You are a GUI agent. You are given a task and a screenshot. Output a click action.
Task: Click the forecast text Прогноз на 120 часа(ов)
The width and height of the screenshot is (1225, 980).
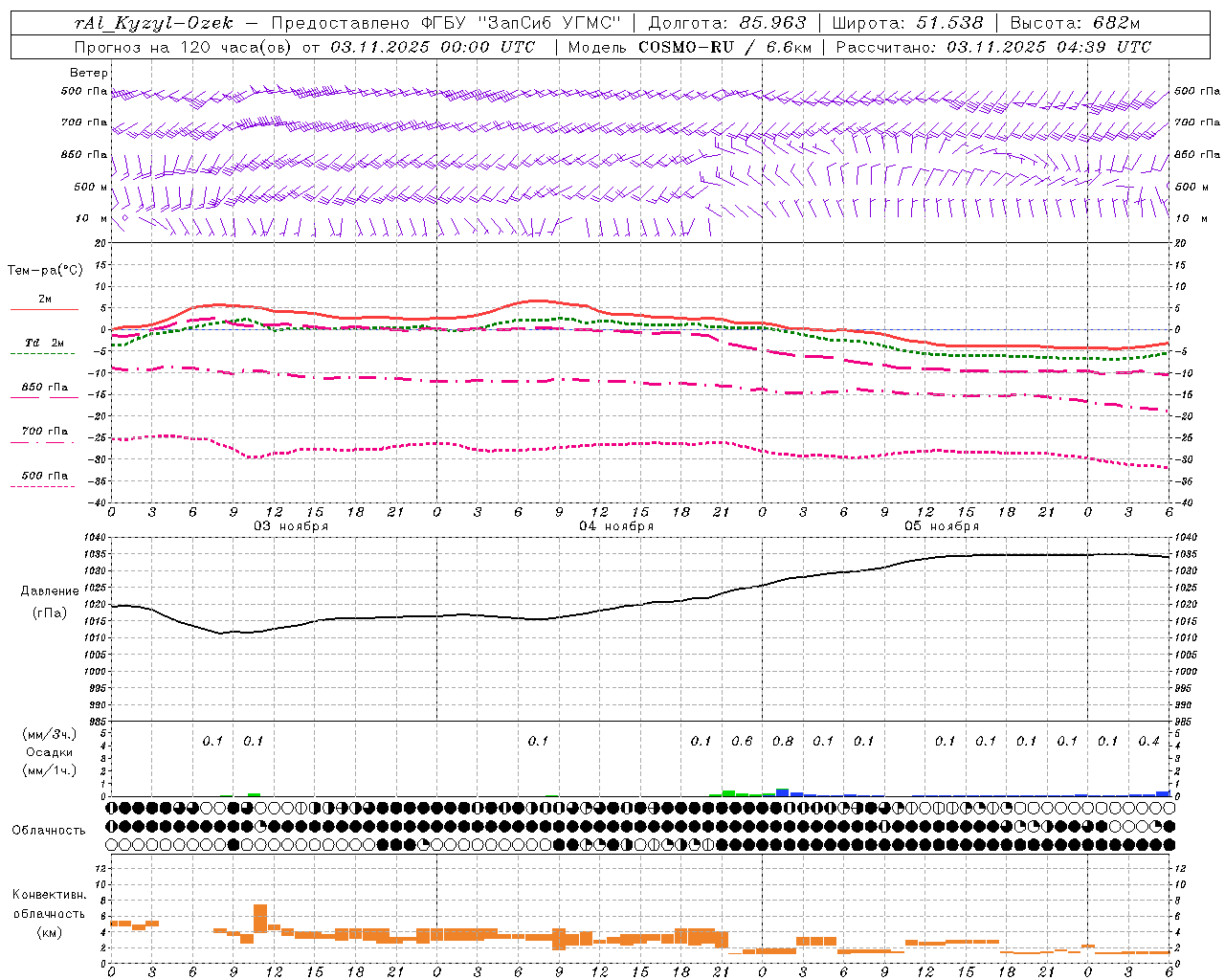184,47
